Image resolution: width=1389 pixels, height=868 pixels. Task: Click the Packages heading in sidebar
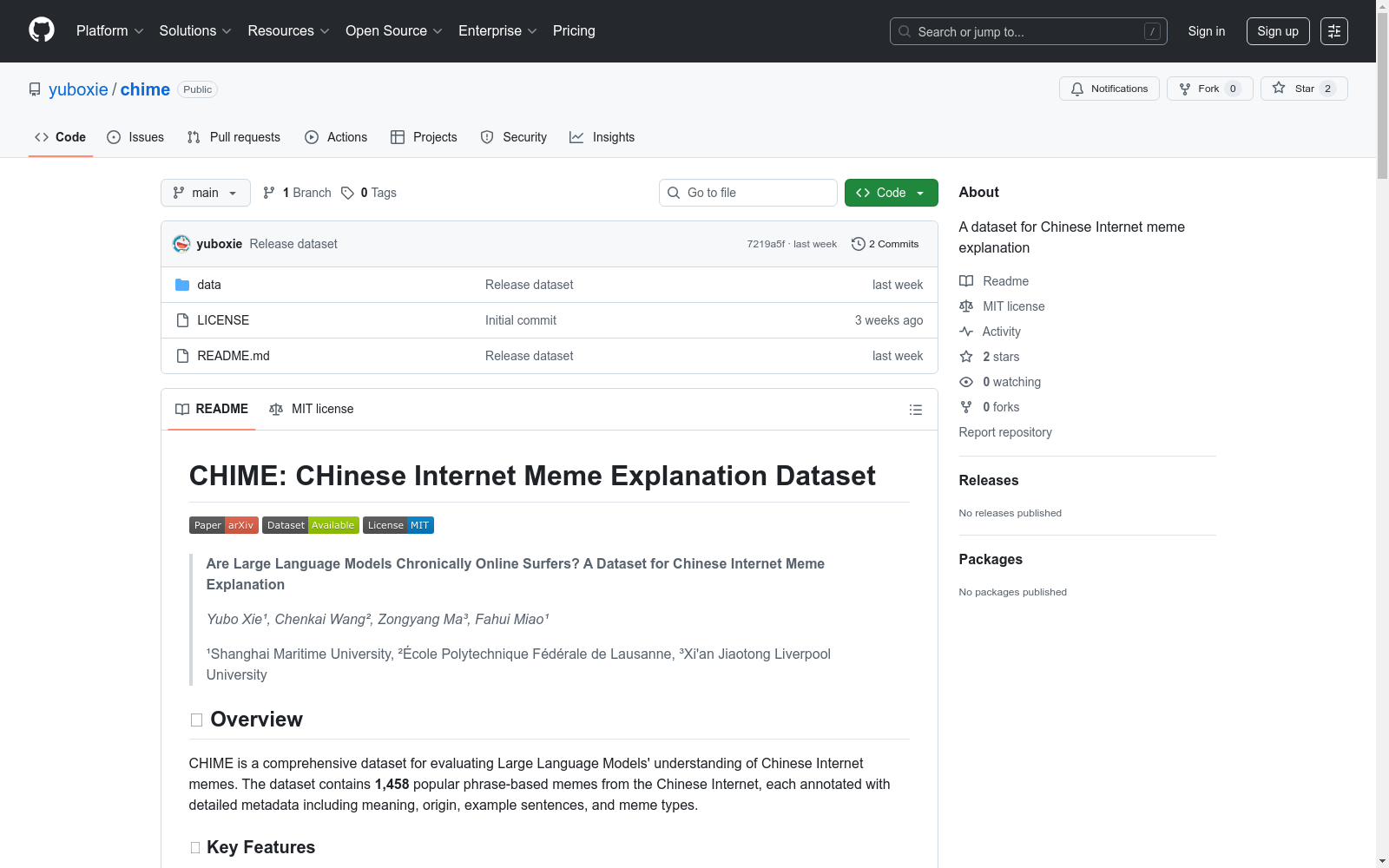click(991, 559)
